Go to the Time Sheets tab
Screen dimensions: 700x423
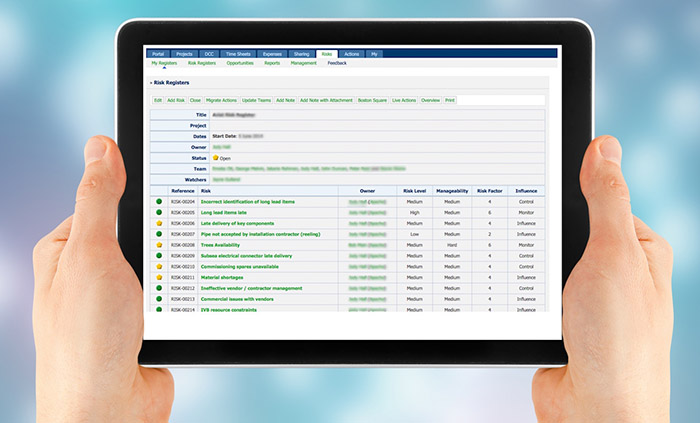[x=238, y=54]
